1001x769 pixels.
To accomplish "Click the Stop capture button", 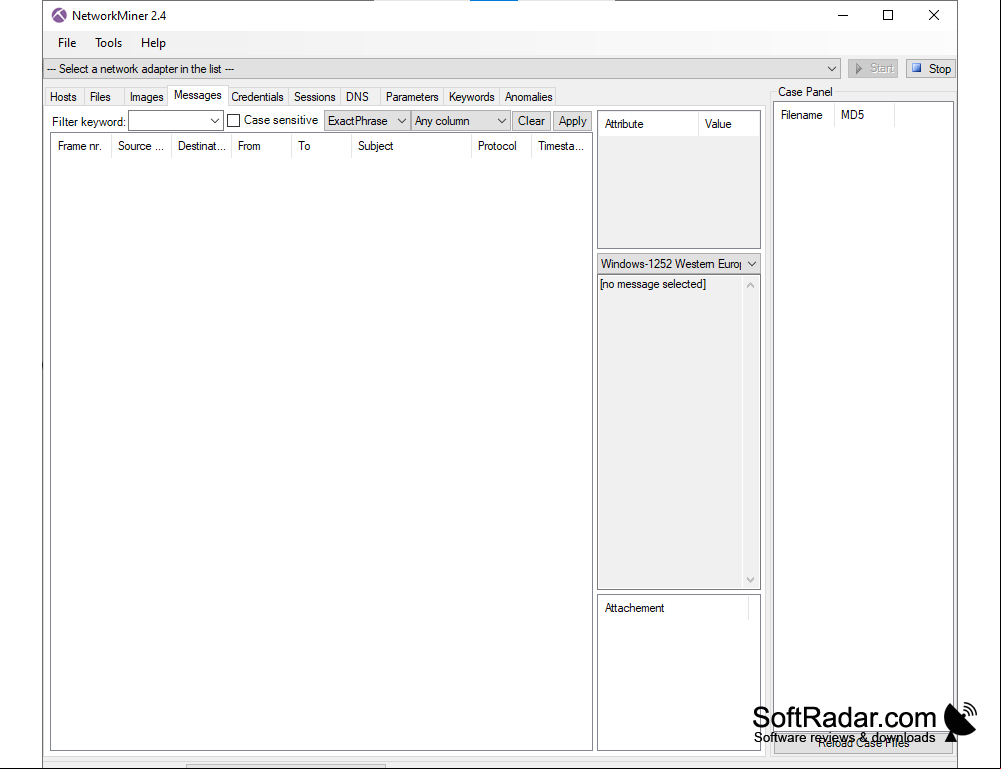I will click(931, 68).
